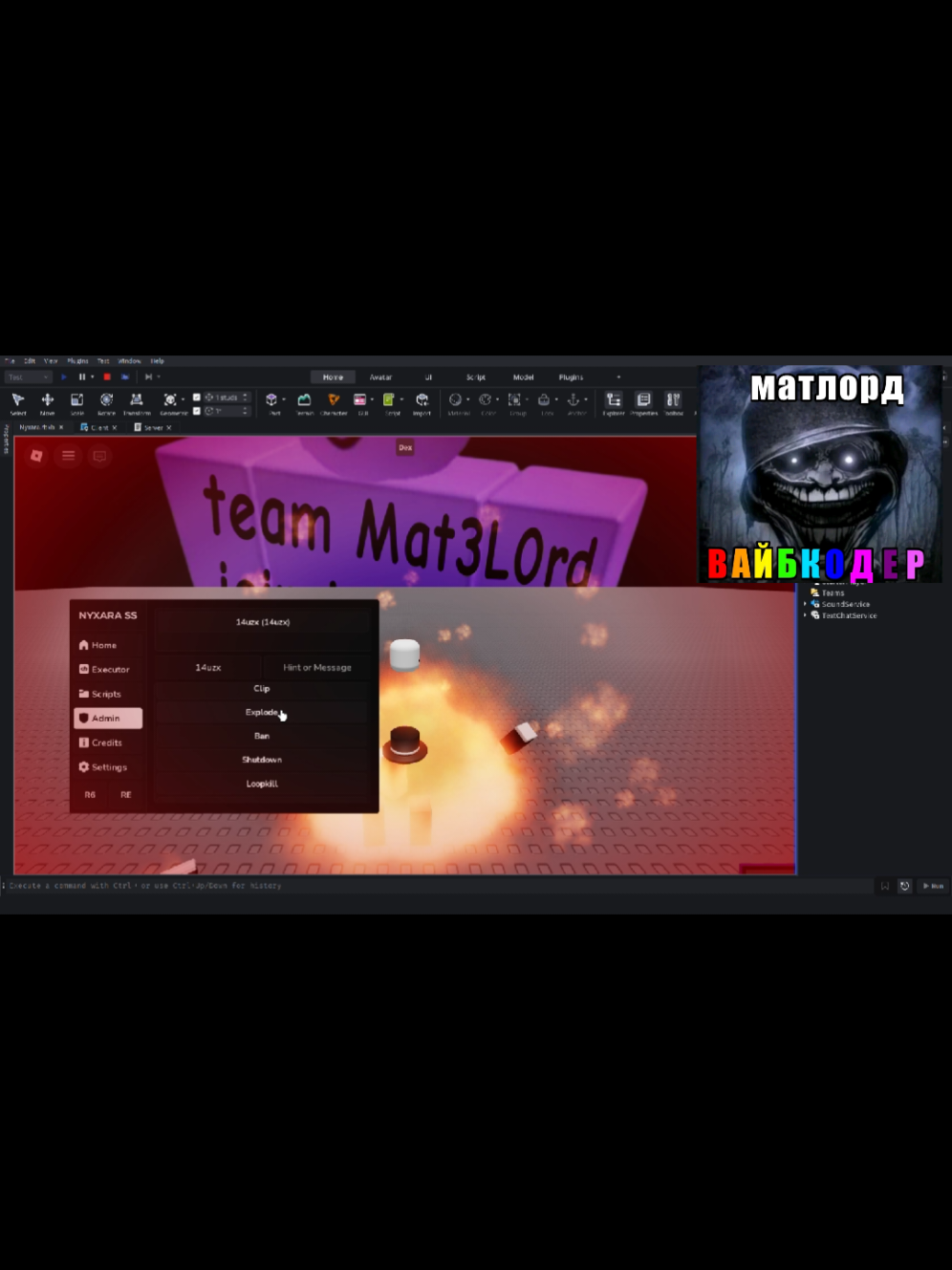Open the Plugins menu in the menu bar
The image size is (952, 1270).
(77, 361)
